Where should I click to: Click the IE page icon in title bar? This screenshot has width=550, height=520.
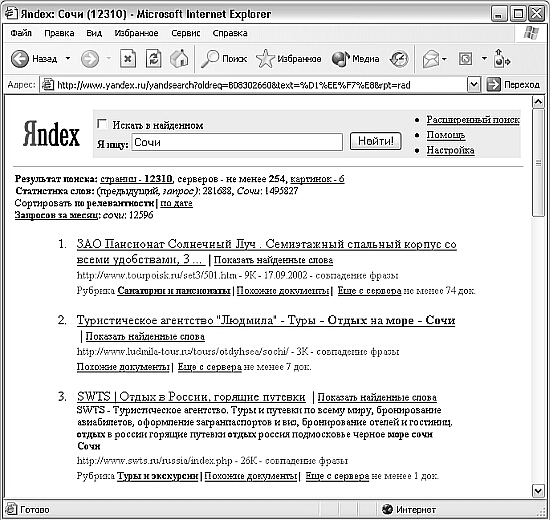(x=11, y=13)
